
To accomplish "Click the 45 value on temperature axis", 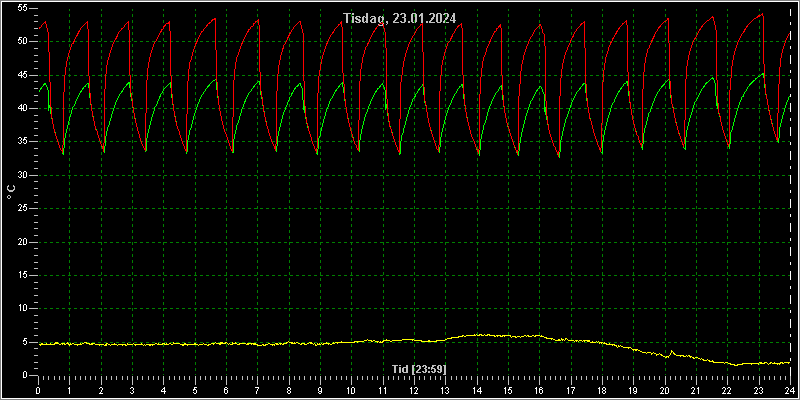I will (20, 75).
